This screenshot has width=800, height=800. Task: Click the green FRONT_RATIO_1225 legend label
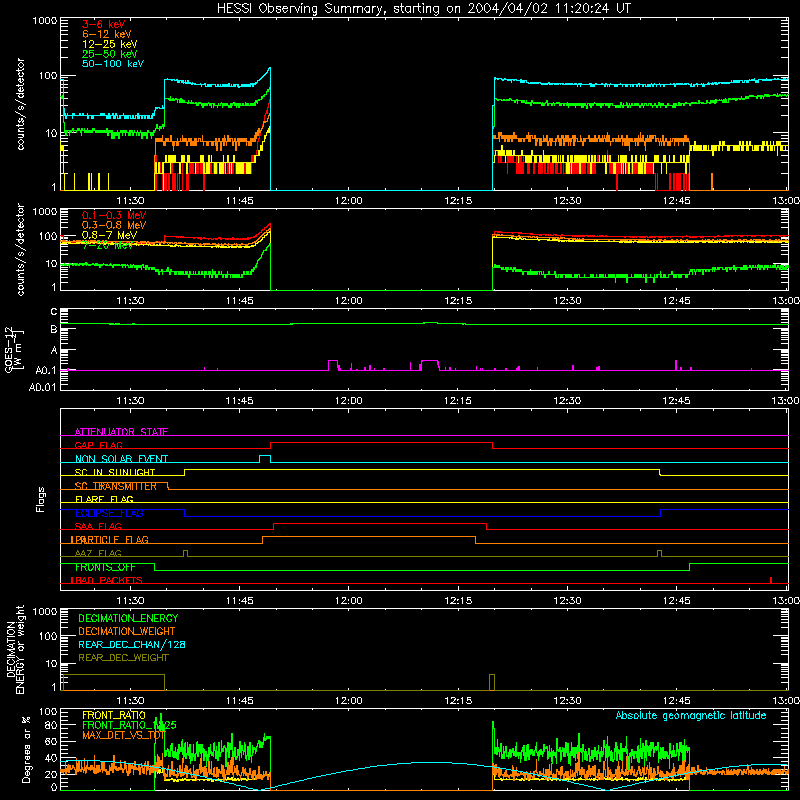click(129, 725)
